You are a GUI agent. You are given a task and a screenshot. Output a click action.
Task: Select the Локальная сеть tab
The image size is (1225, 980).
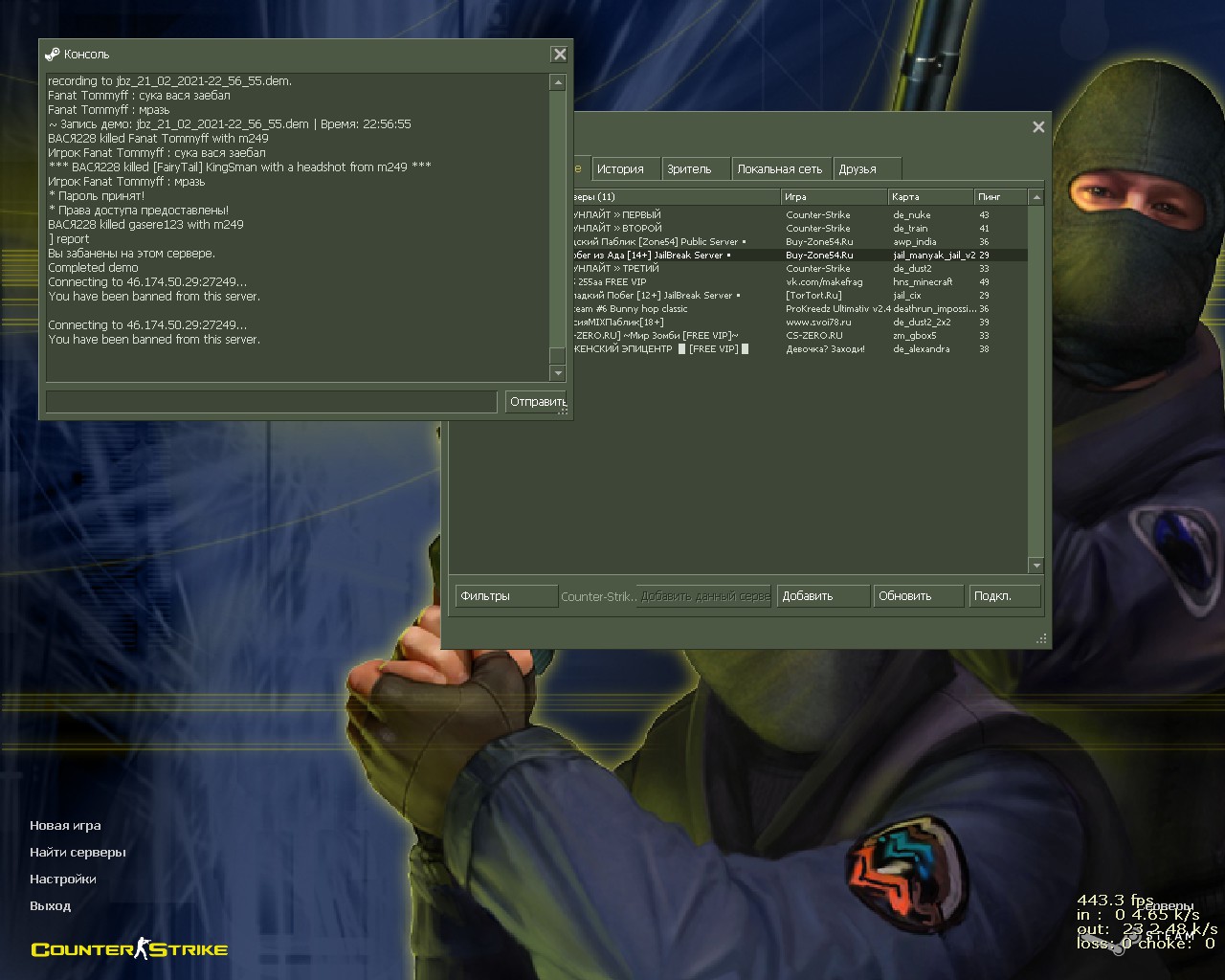click(782, 168)
